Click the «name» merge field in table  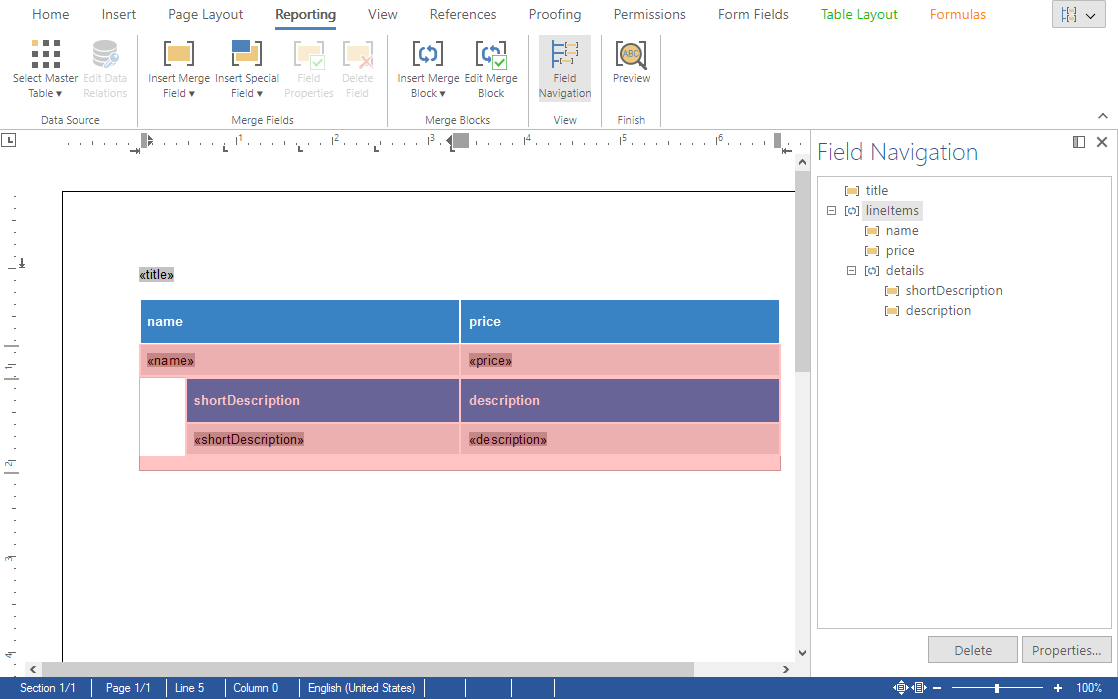(170, 360)
